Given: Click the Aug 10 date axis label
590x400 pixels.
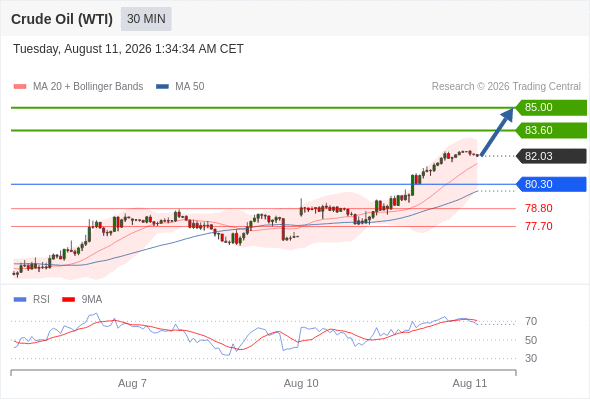Looking at the screenshot, I should (x=301, y=383).
